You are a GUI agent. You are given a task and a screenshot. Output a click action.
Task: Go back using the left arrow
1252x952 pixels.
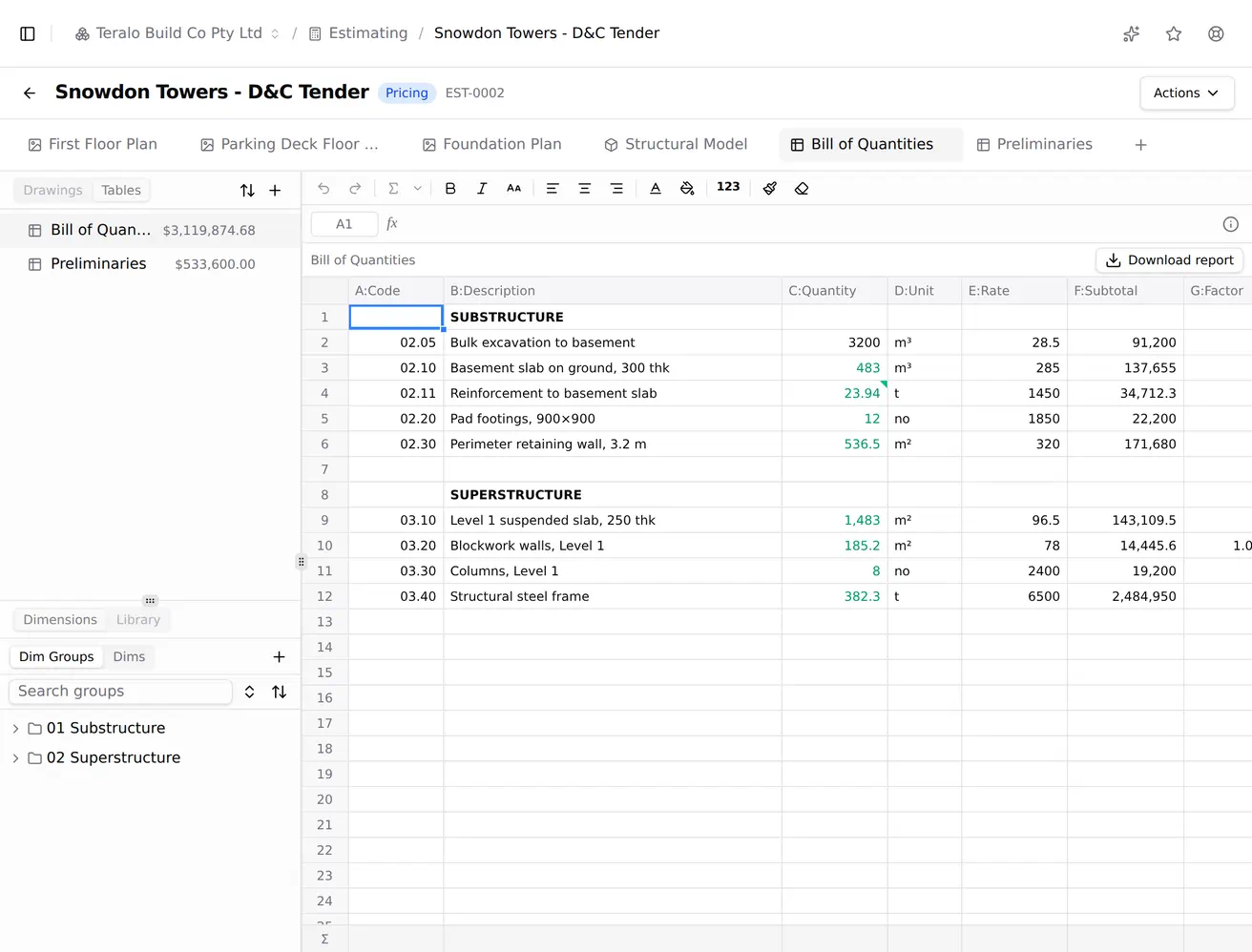30,93
